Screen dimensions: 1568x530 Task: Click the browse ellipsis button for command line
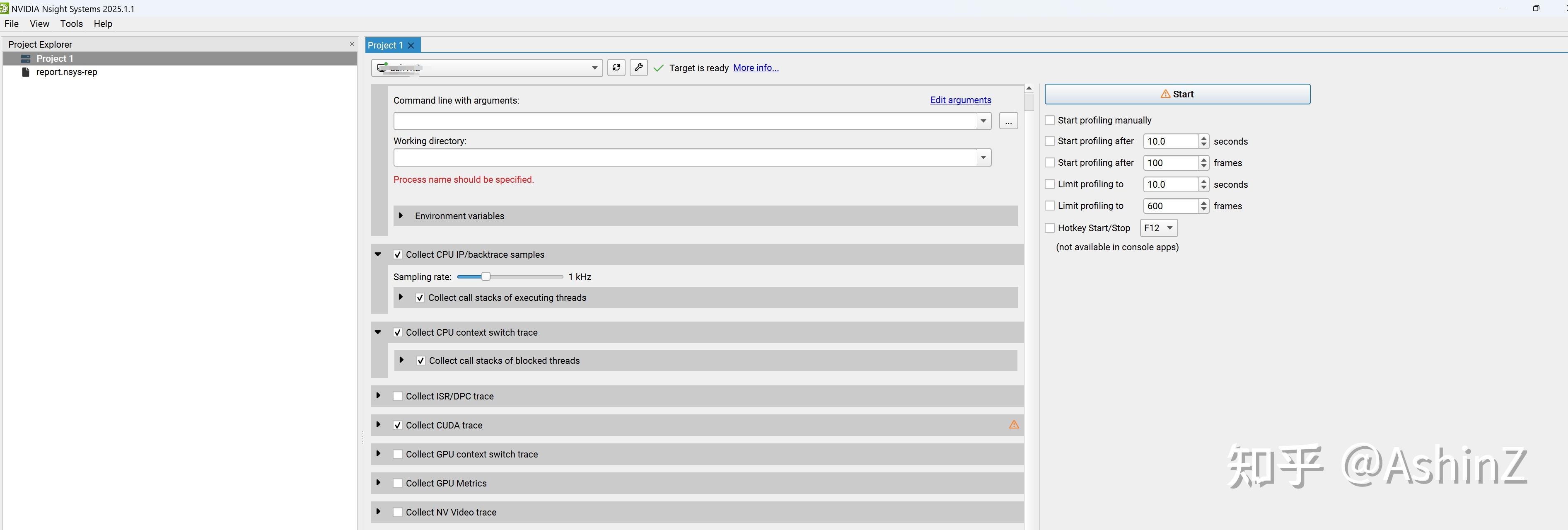click(1008, 121)
